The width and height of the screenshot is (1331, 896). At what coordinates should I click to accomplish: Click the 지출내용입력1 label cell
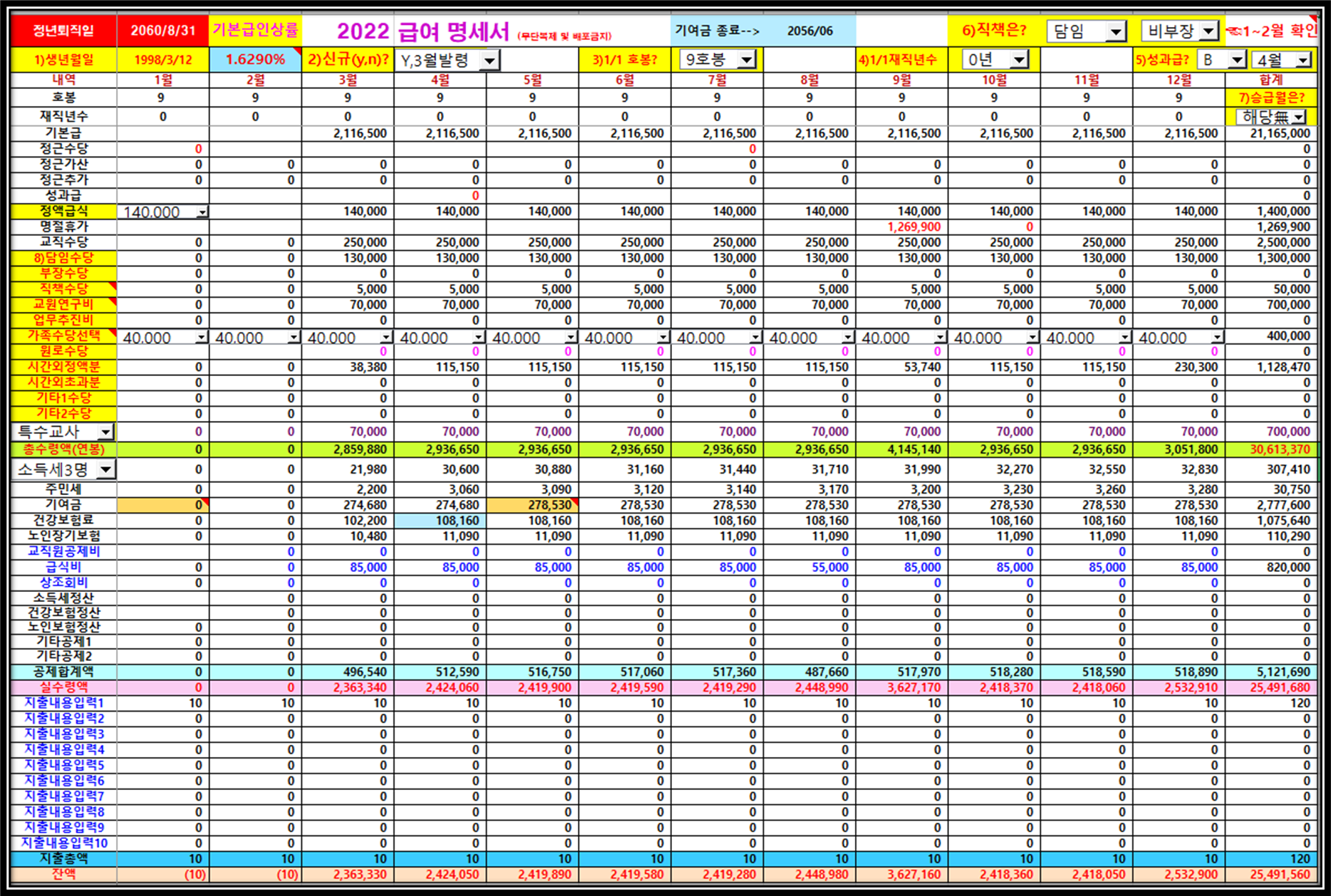pyautogui.click(x=64, y=703)
